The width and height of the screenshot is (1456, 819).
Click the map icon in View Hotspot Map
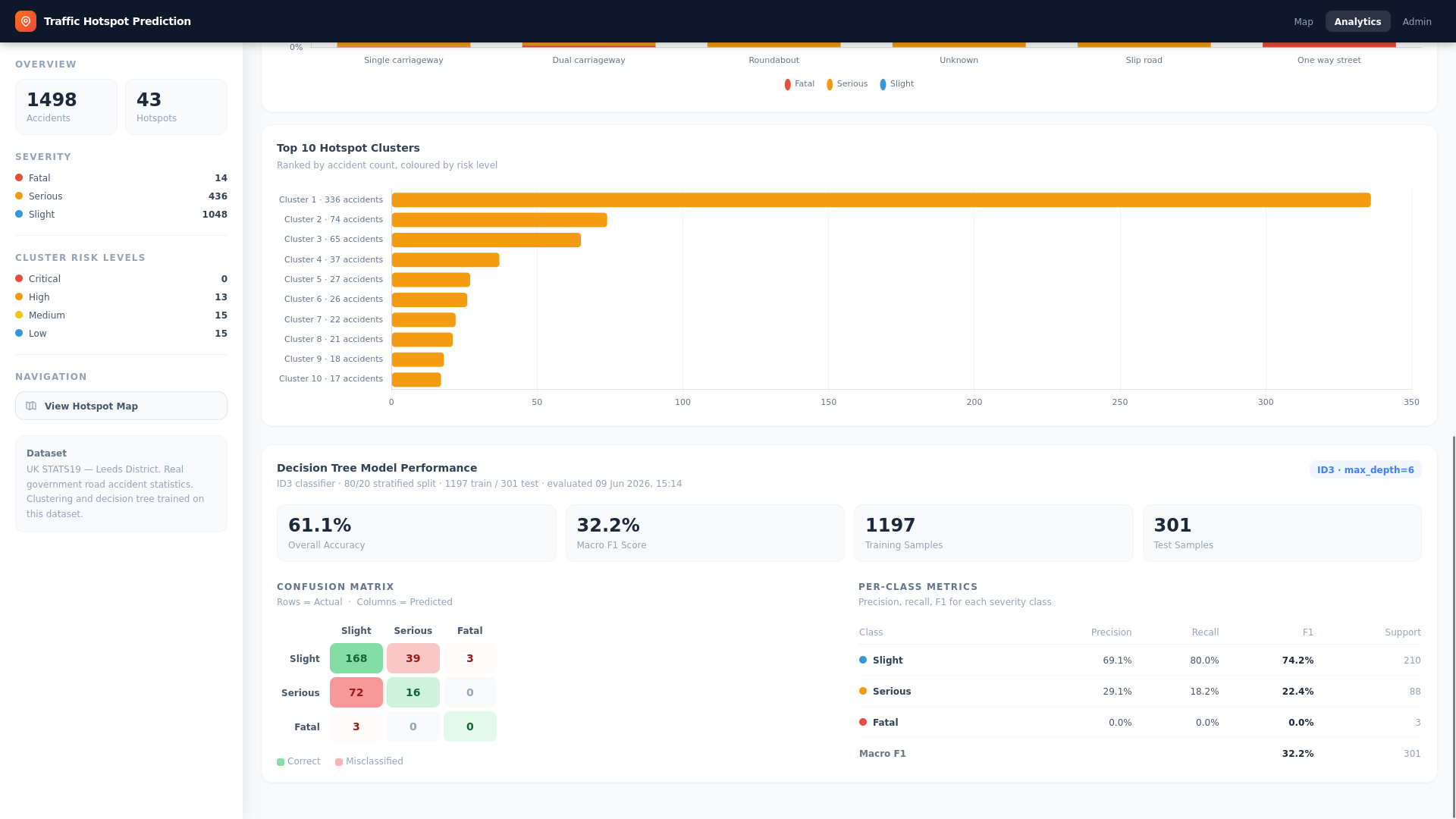[x=31, y=406]
